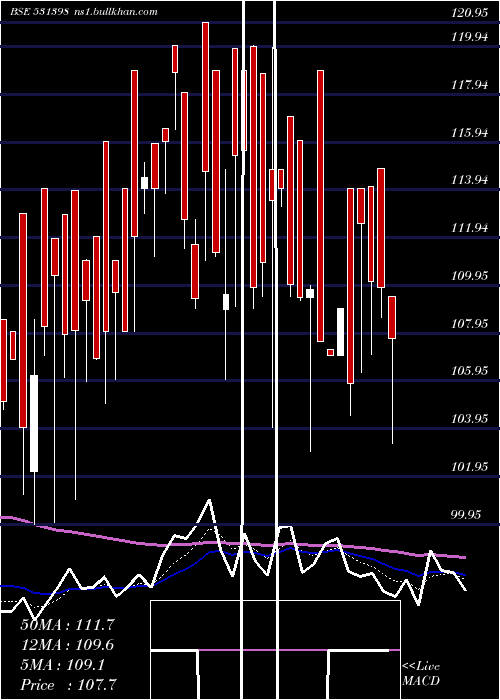Click the 103.95 price axis label

(469, 419)
